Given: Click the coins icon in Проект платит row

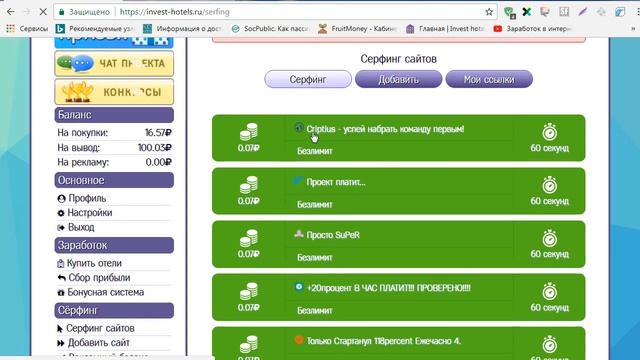Looking at the screenshot, I should pos(249,185).
